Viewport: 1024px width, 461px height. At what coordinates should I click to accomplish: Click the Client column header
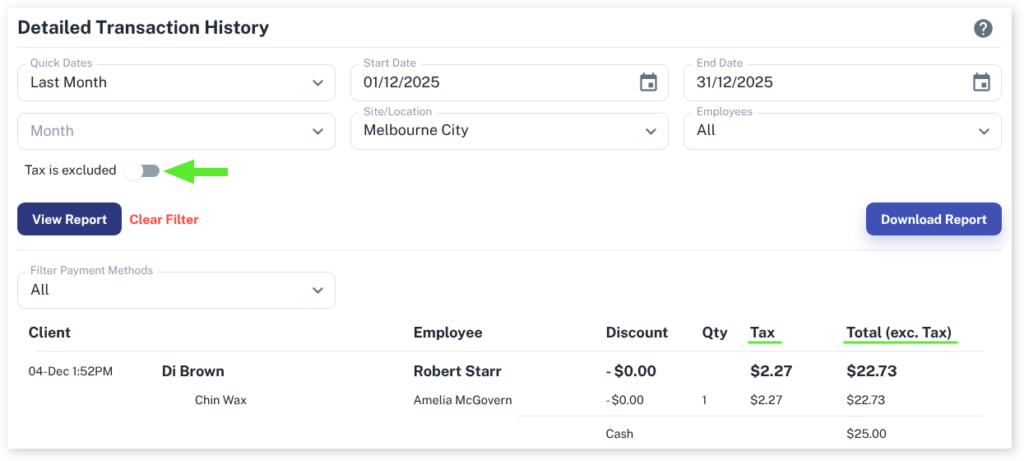pyautogui.click(x=50, y=332)
